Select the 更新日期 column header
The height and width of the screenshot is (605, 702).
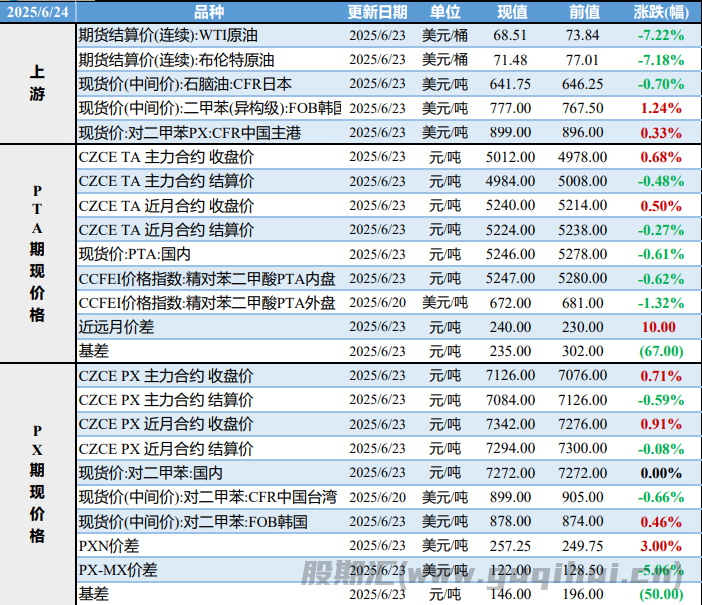(x=377, y=12)
